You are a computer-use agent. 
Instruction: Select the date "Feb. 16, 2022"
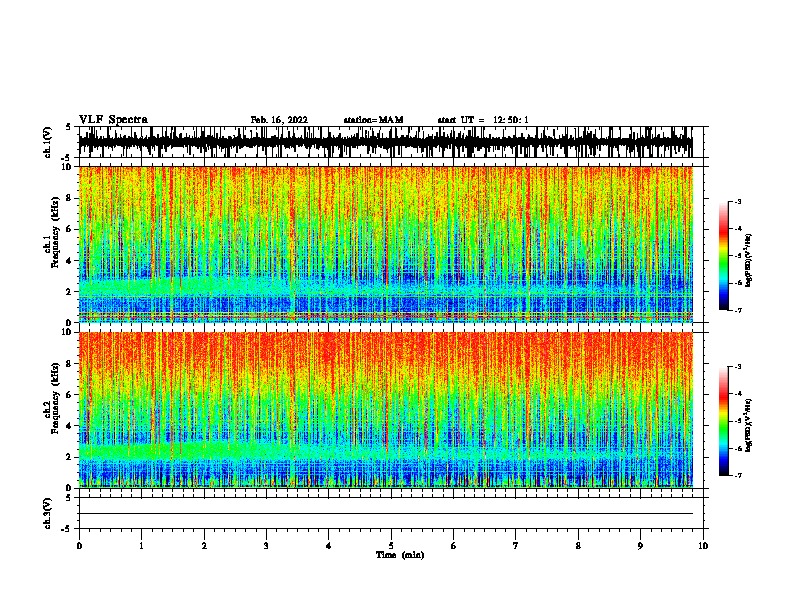click(x=279, y=120)
